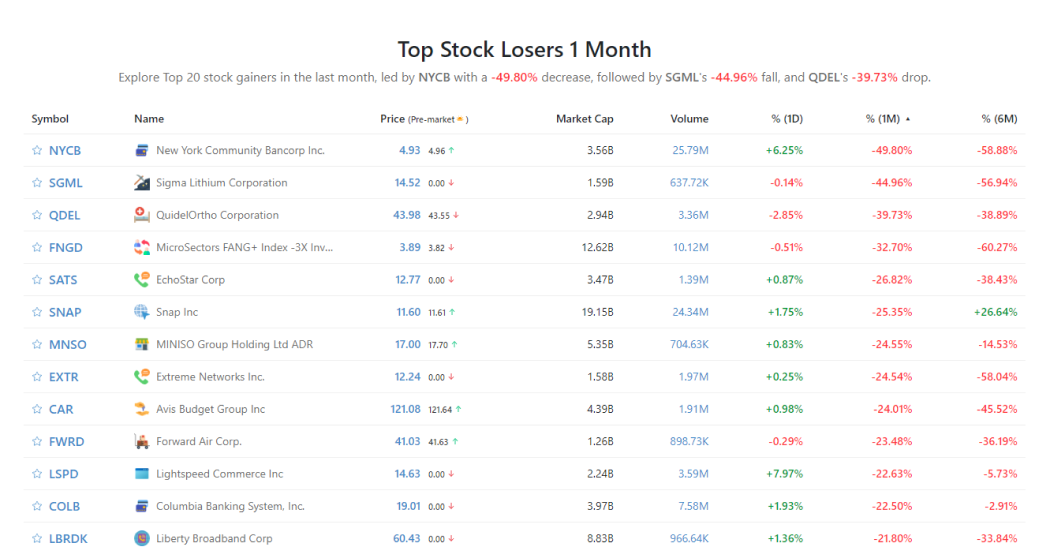Click the New York Community Bancorp logo icon

pos(141,151)
